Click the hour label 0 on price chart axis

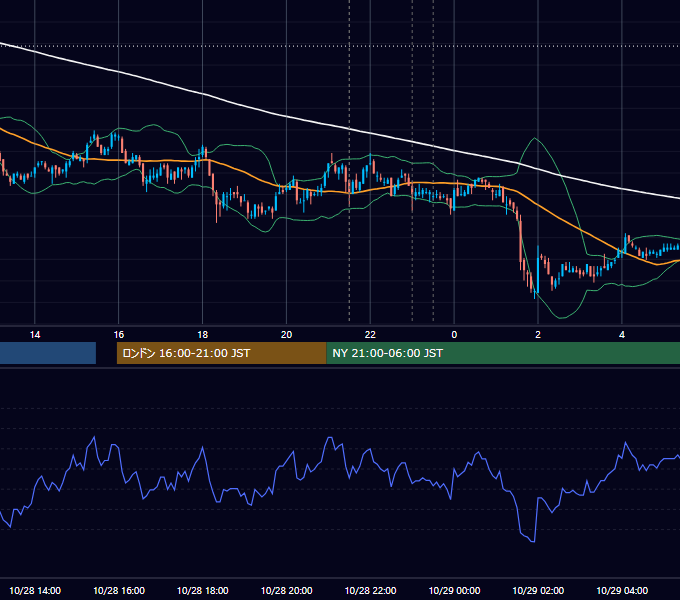point(454,335)
